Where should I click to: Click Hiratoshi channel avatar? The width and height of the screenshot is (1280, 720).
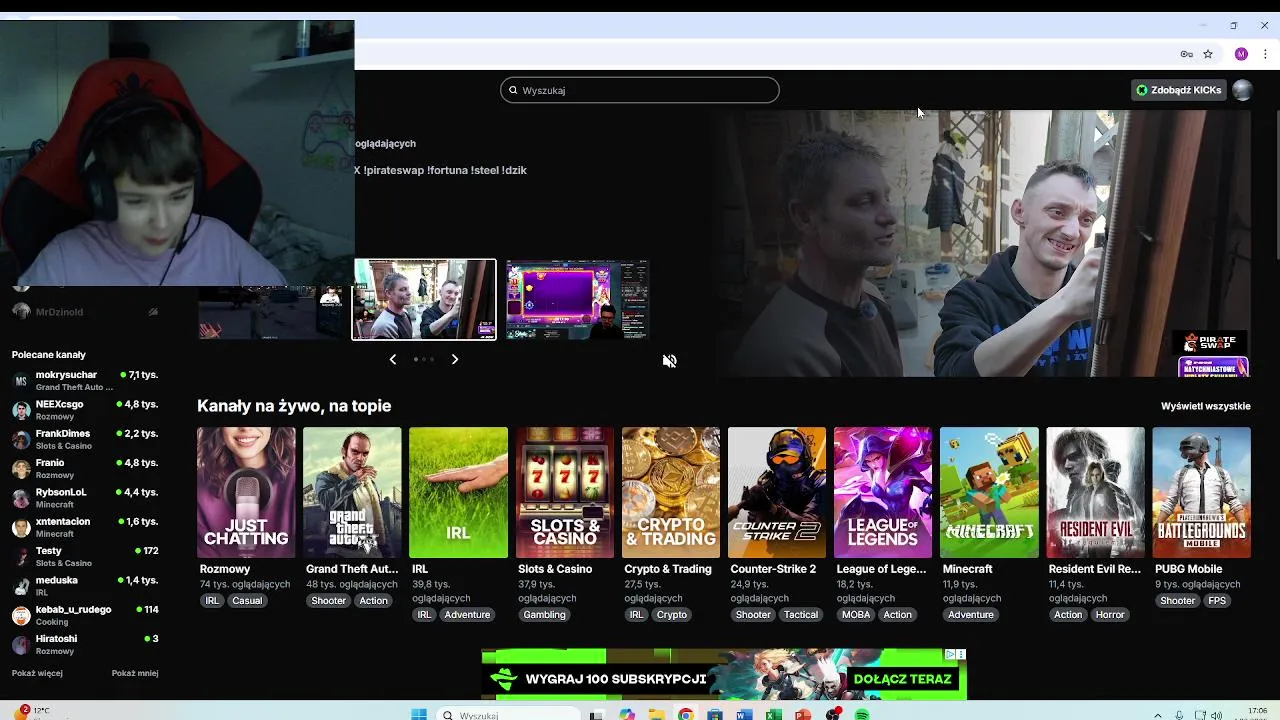tap(21, 644)
